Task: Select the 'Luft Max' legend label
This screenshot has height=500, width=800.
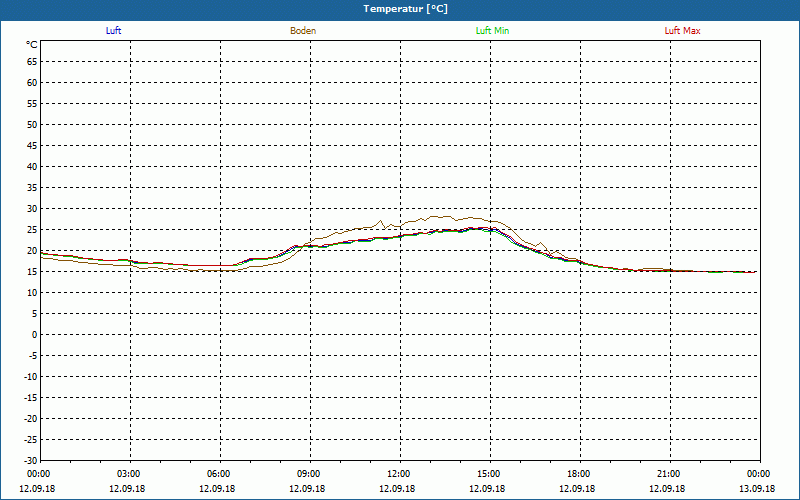Action: tap(682, 31)
